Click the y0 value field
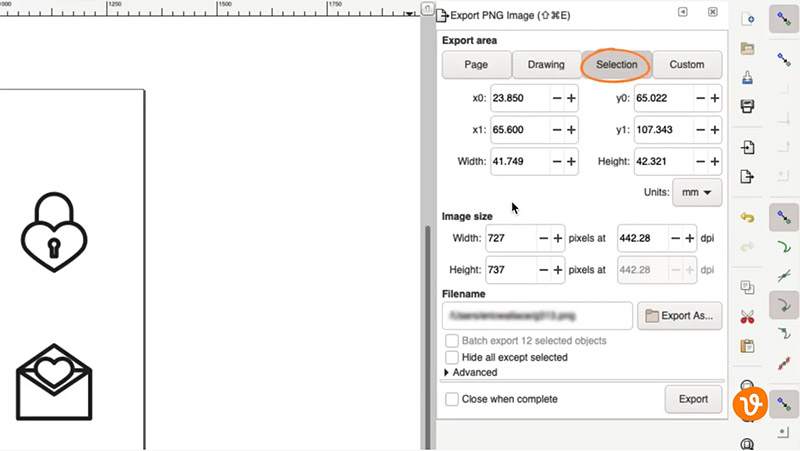Image resolution: width=800 pixels, height=451 pixels. (664, 98)
